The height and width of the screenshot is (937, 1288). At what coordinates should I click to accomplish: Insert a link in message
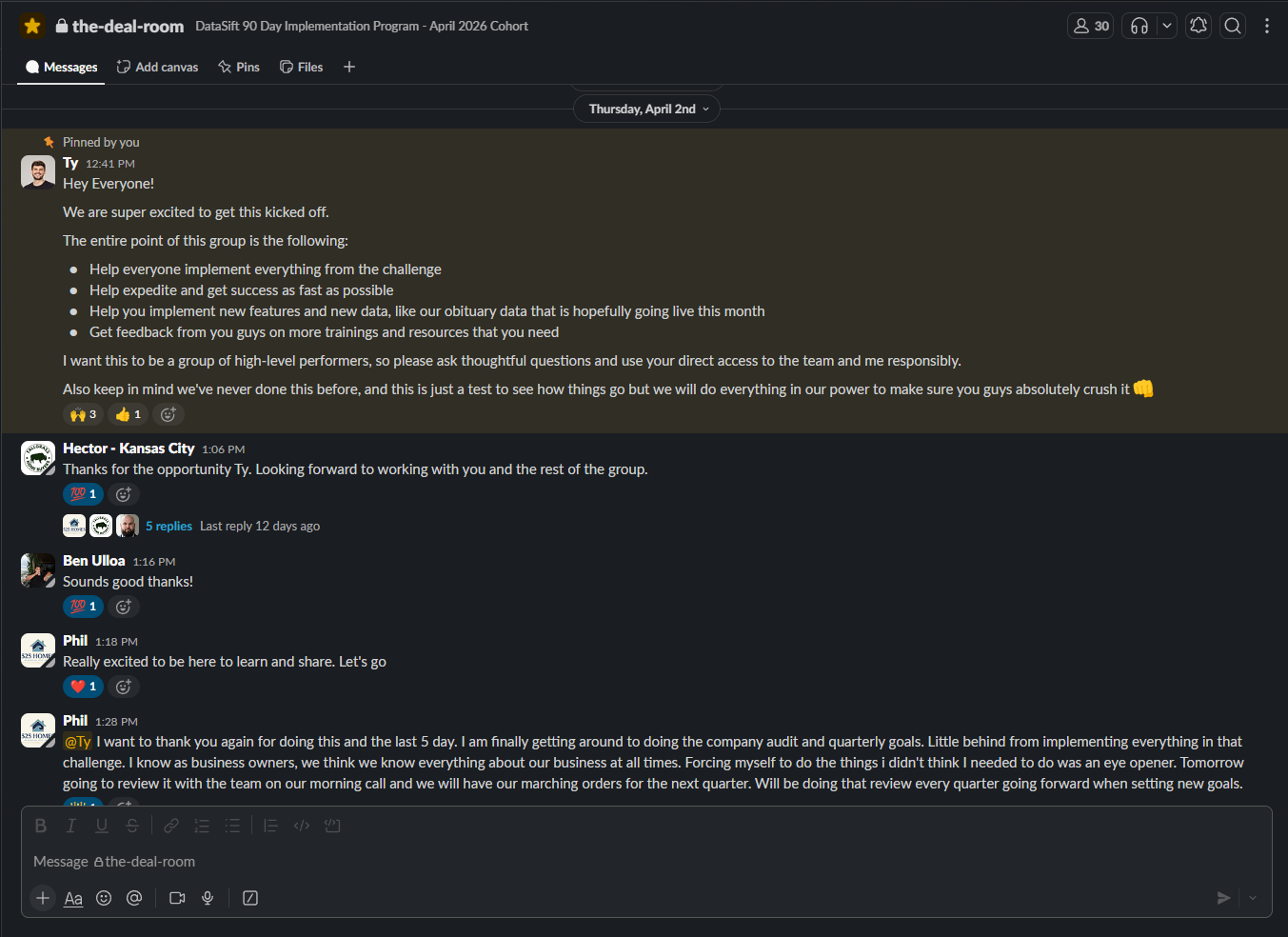pyautogui.click(x=171, y=826)
